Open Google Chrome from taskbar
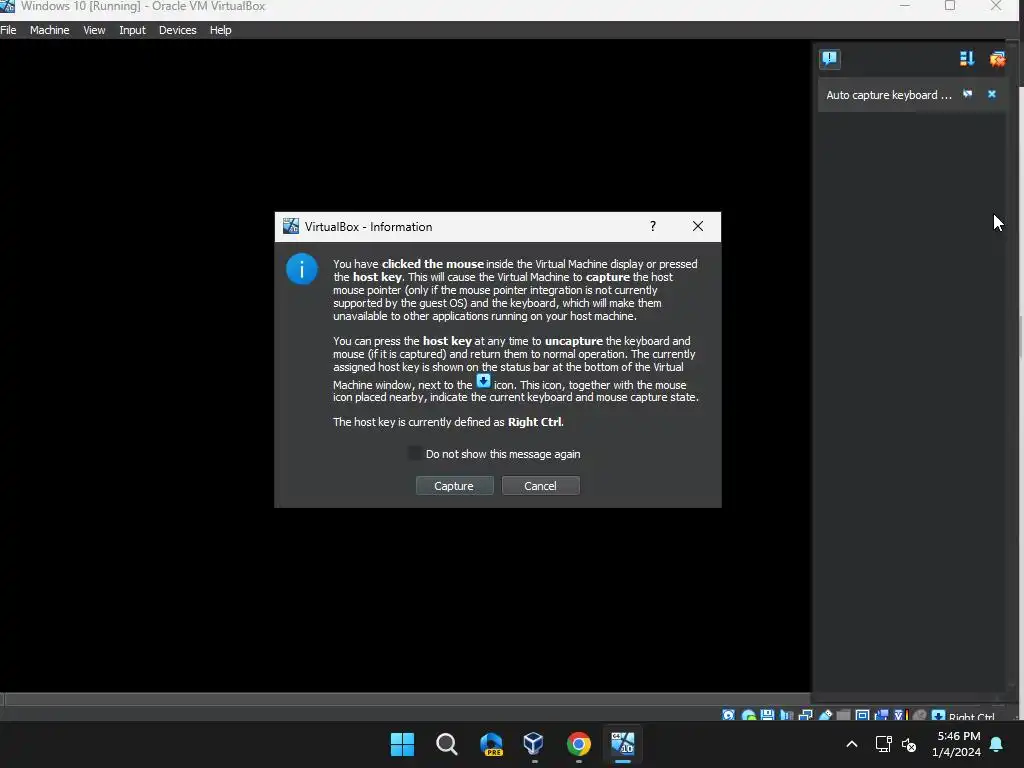 579,744
